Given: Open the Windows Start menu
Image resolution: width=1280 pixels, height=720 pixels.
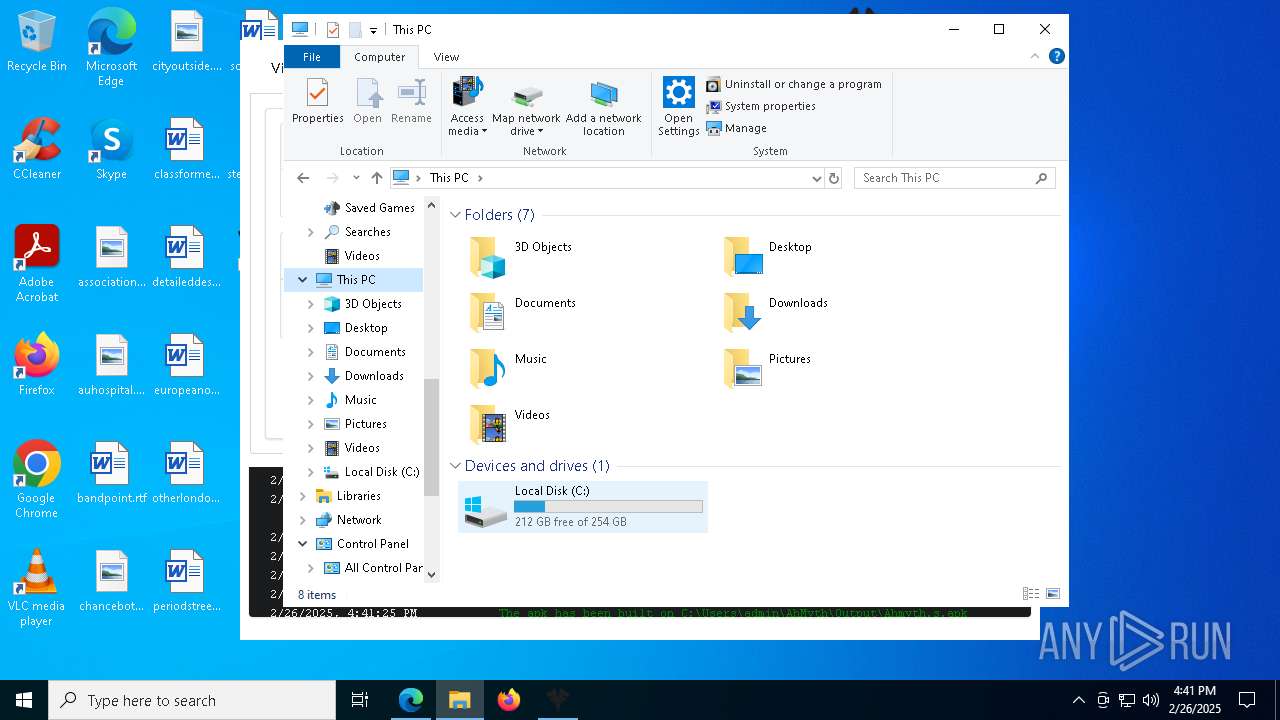Looking at the screenshot, I should [x=24, y=700].
